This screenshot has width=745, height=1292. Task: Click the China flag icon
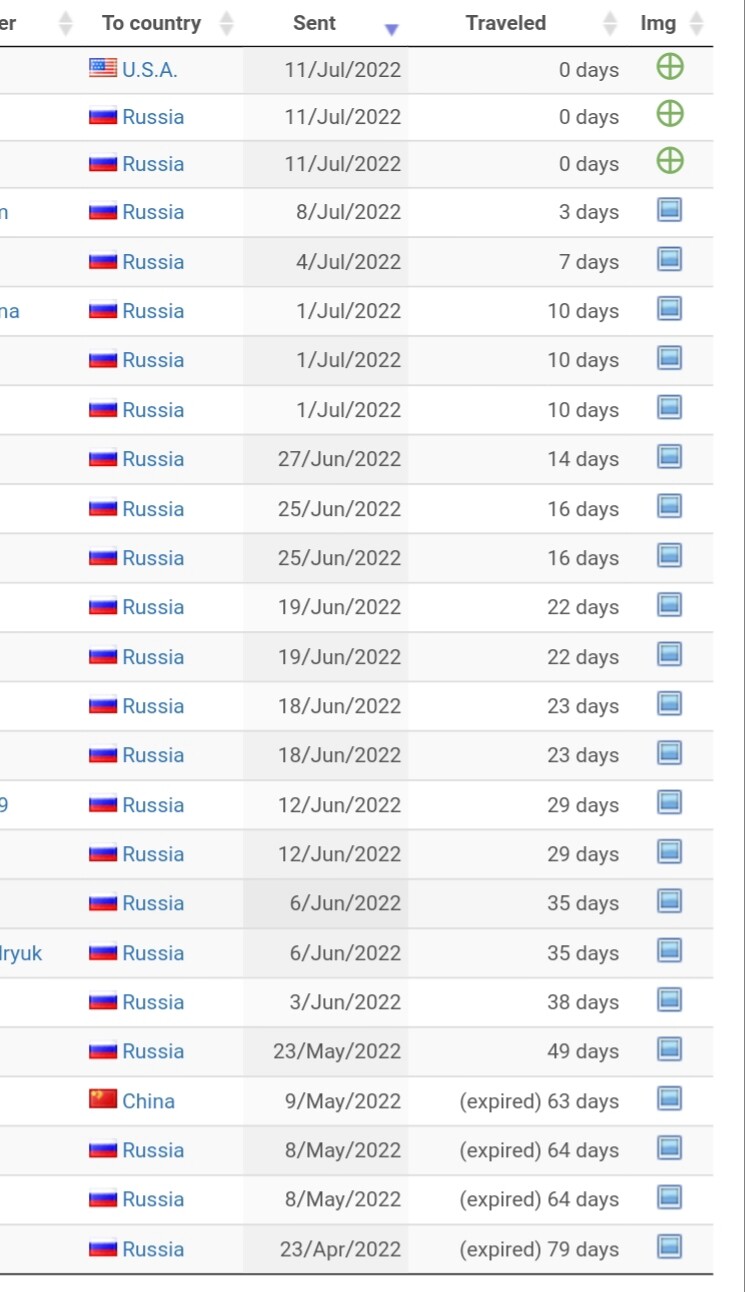(103, 1100)
